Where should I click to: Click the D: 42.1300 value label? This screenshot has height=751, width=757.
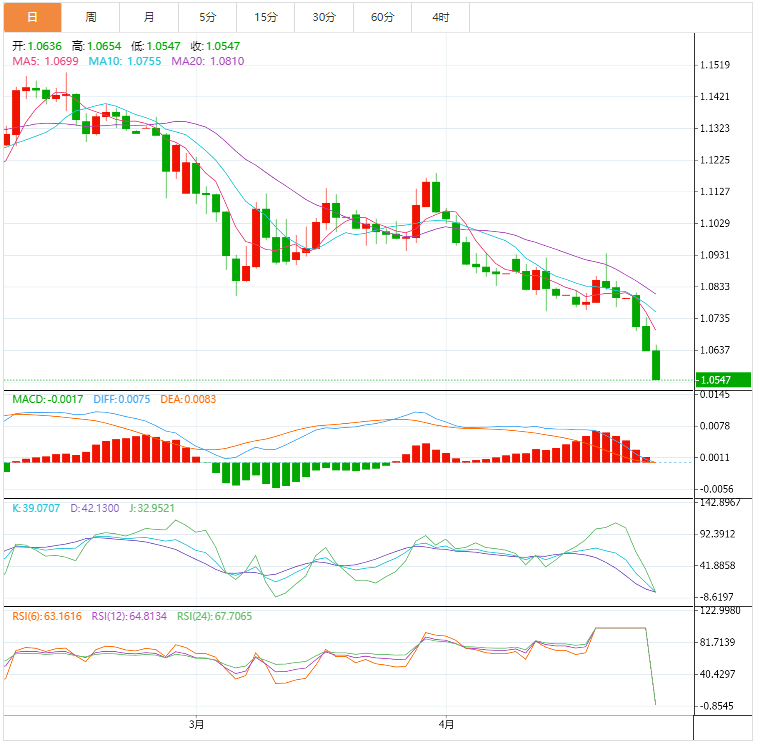click(x=95, y=508)
